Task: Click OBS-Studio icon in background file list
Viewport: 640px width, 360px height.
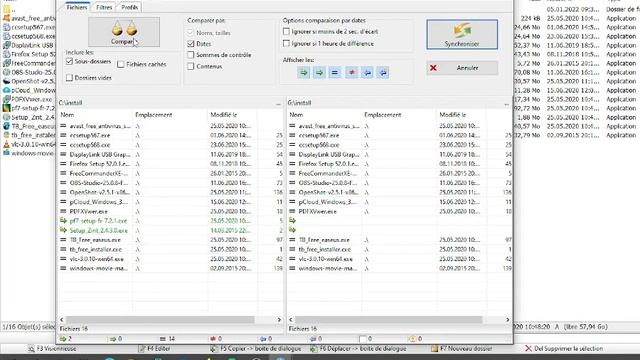Action: point(6,72)
